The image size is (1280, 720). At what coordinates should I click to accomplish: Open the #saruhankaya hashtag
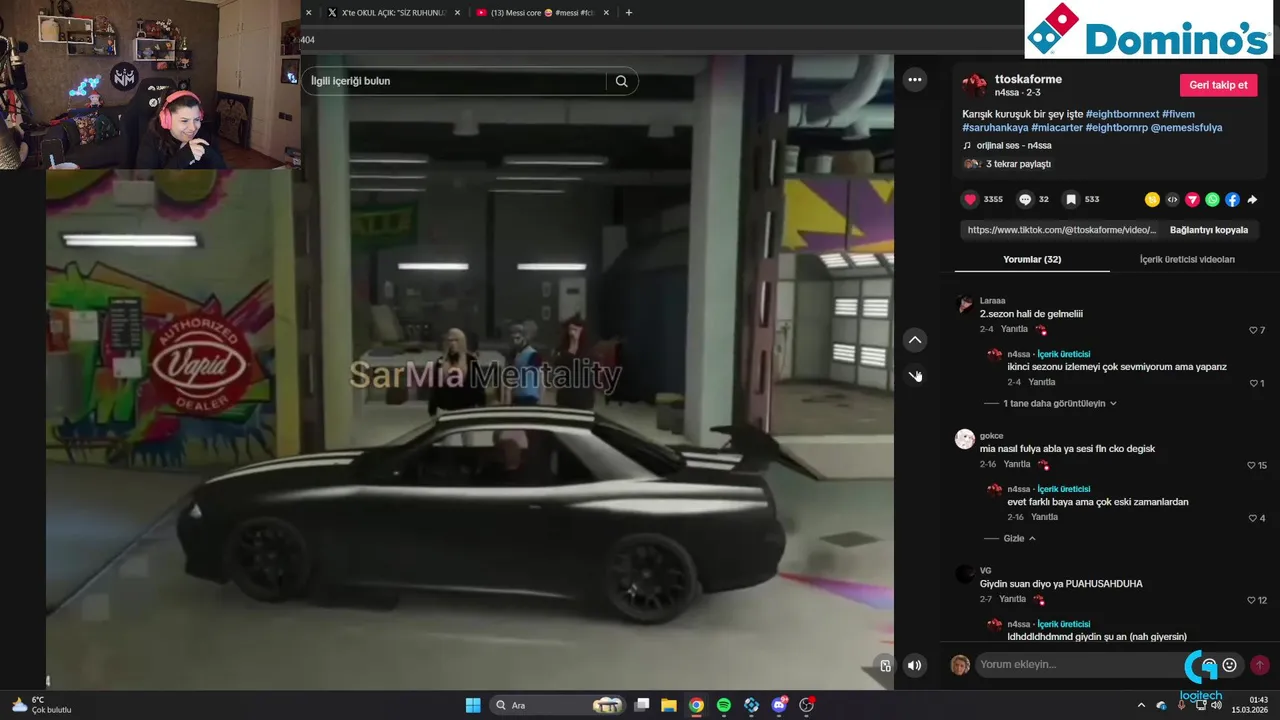[995, 128]
